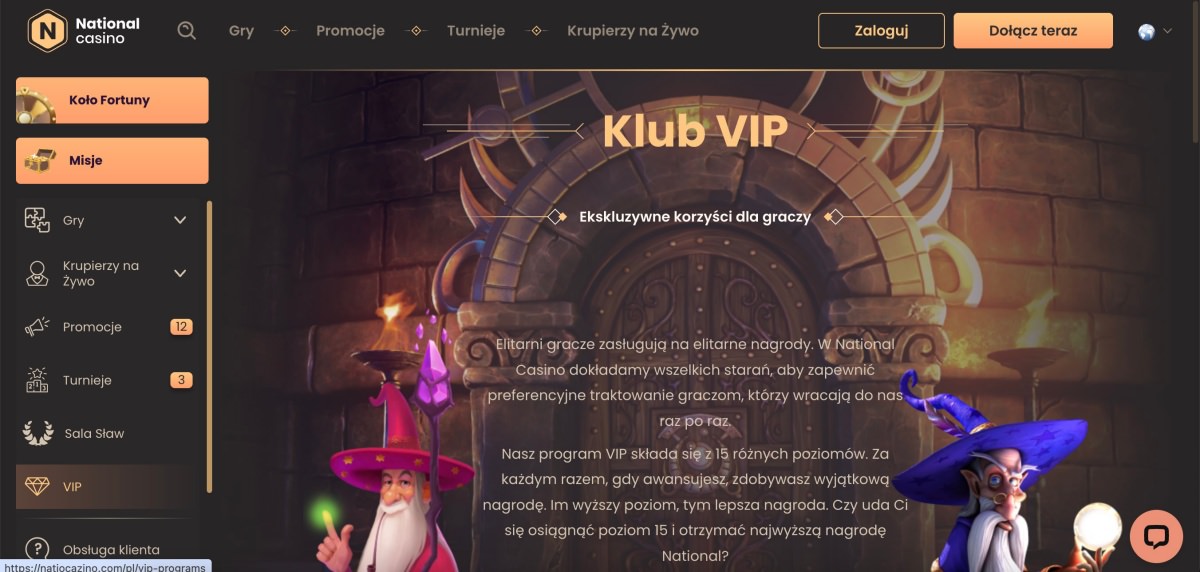Click the Zaloguj button
This screenshot has height=572, width=1200.
(881, 30)
